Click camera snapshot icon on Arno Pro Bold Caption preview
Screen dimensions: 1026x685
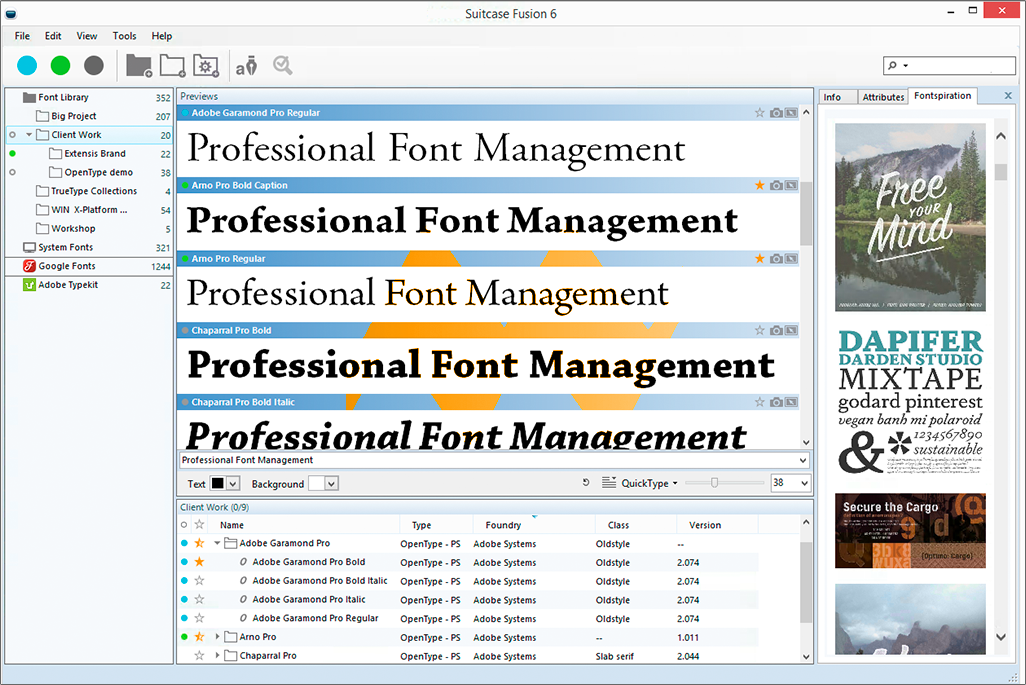click(776, 185)
